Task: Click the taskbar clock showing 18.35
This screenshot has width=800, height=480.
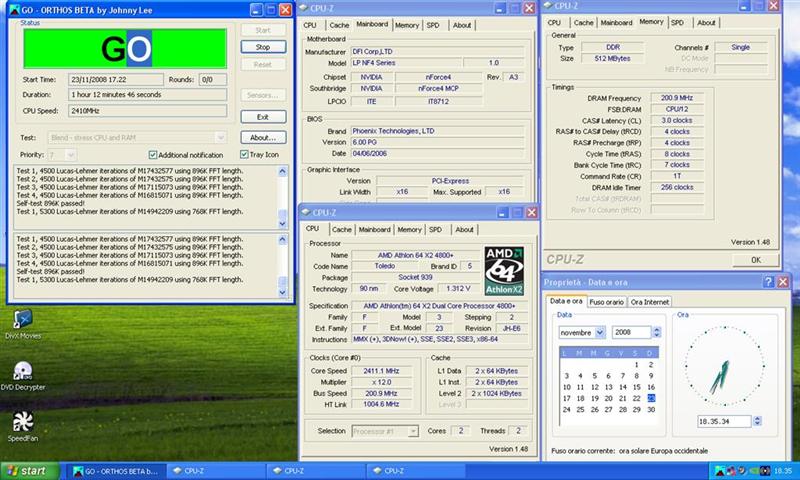Action: [x=783, y=471]
